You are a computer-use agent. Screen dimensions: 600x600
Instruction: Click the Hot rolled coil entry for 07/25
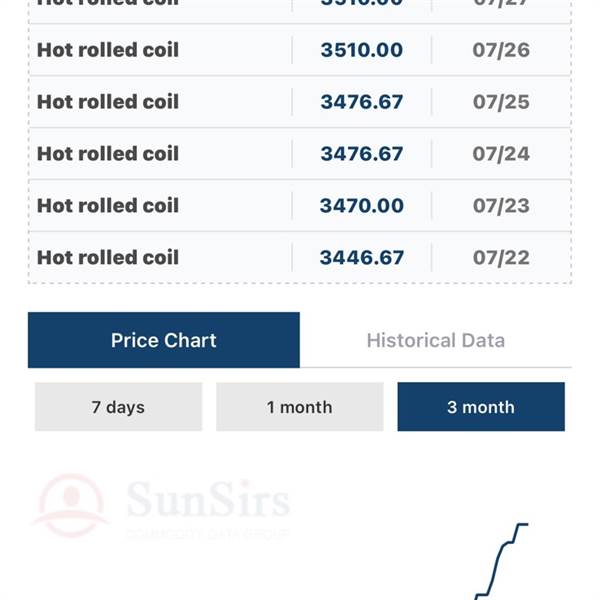(300, 102)
